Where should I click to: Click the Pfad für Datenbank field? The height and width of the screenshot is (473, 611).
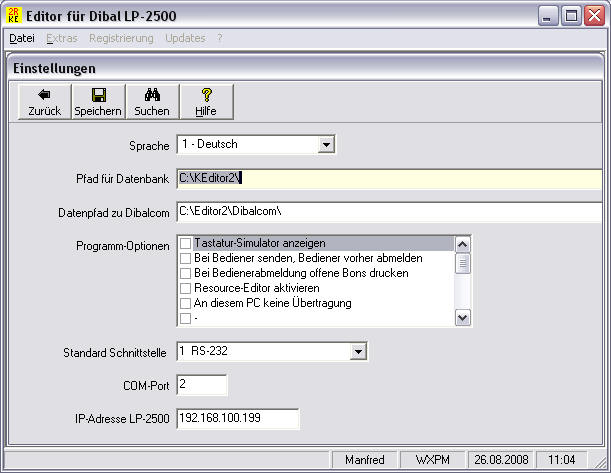[x=388, y=179]
